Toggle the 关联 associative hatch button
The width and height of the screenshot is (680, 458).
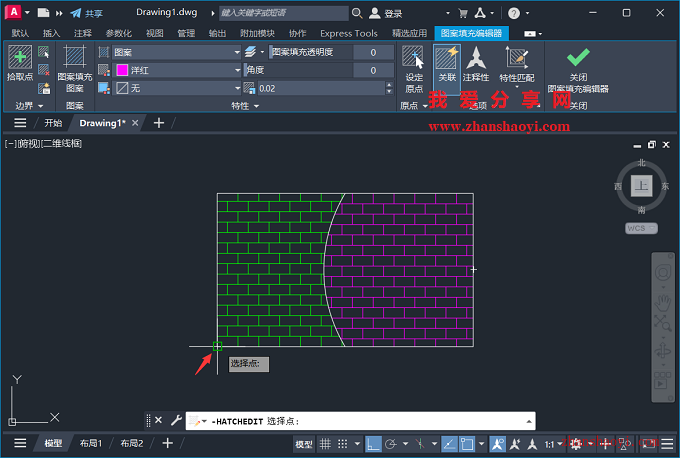pyautogui.click(x=447, y=69)
